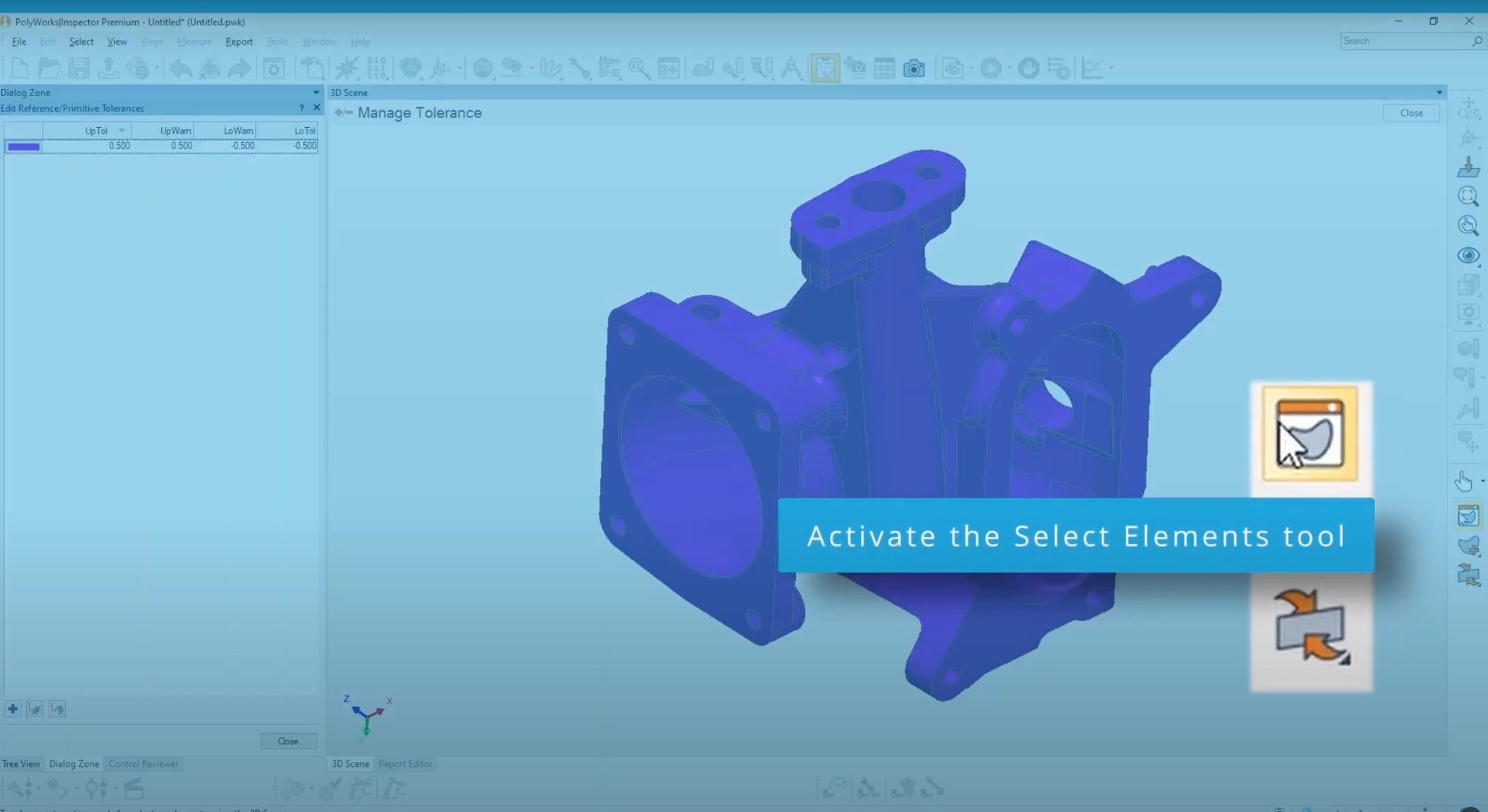Open the clipboard checklist tool on the toolbar
Image resolution: width=1488 pixels, height=812 pixels.
[824, 68]
